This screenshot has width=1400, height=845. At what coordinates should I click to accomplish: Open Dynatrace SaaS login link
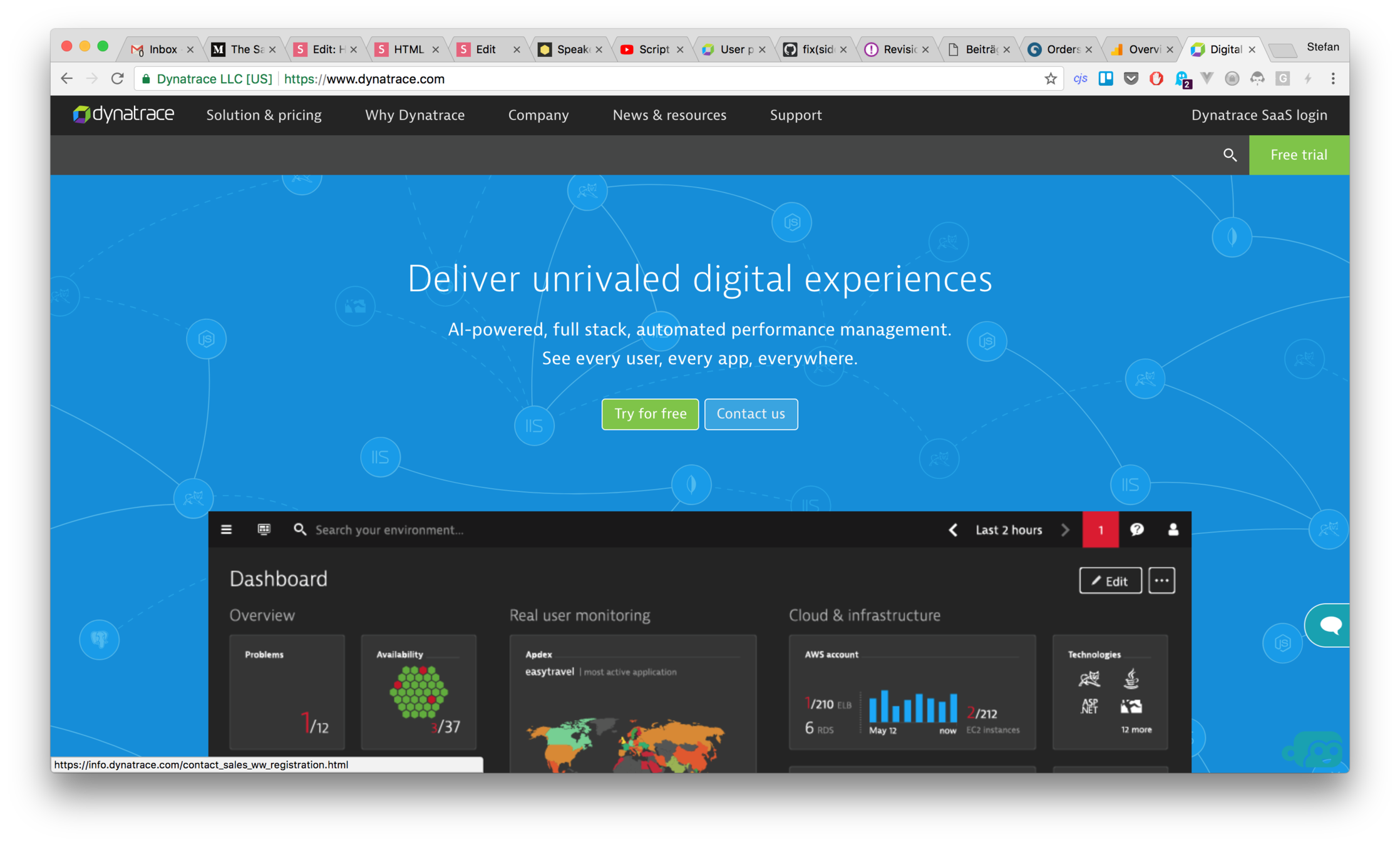1259,115
